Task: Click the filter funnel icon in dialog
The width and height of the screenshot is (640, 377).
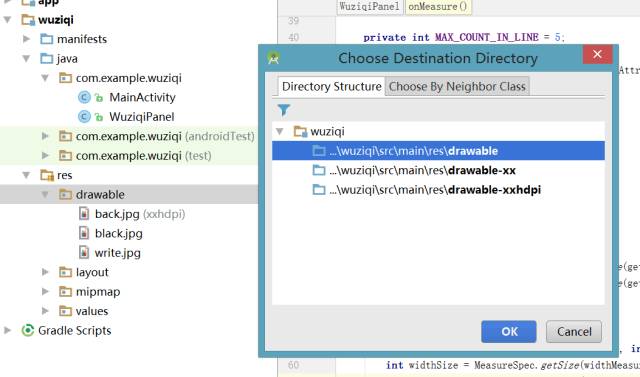Action: (x=284, y=110)
